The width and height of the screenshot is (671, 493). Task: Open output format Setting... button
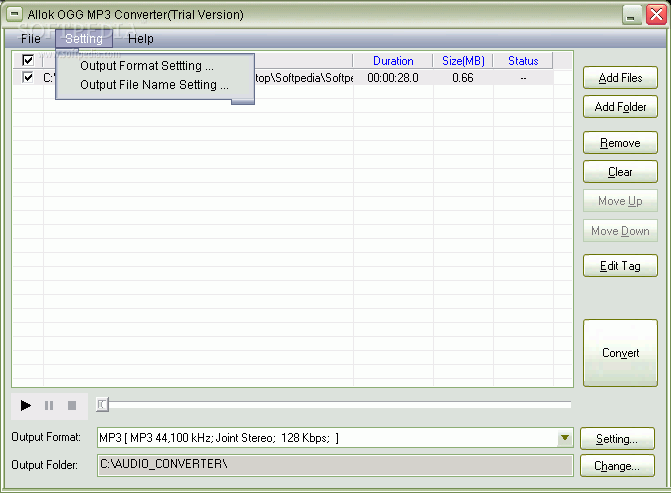point(617,439)
